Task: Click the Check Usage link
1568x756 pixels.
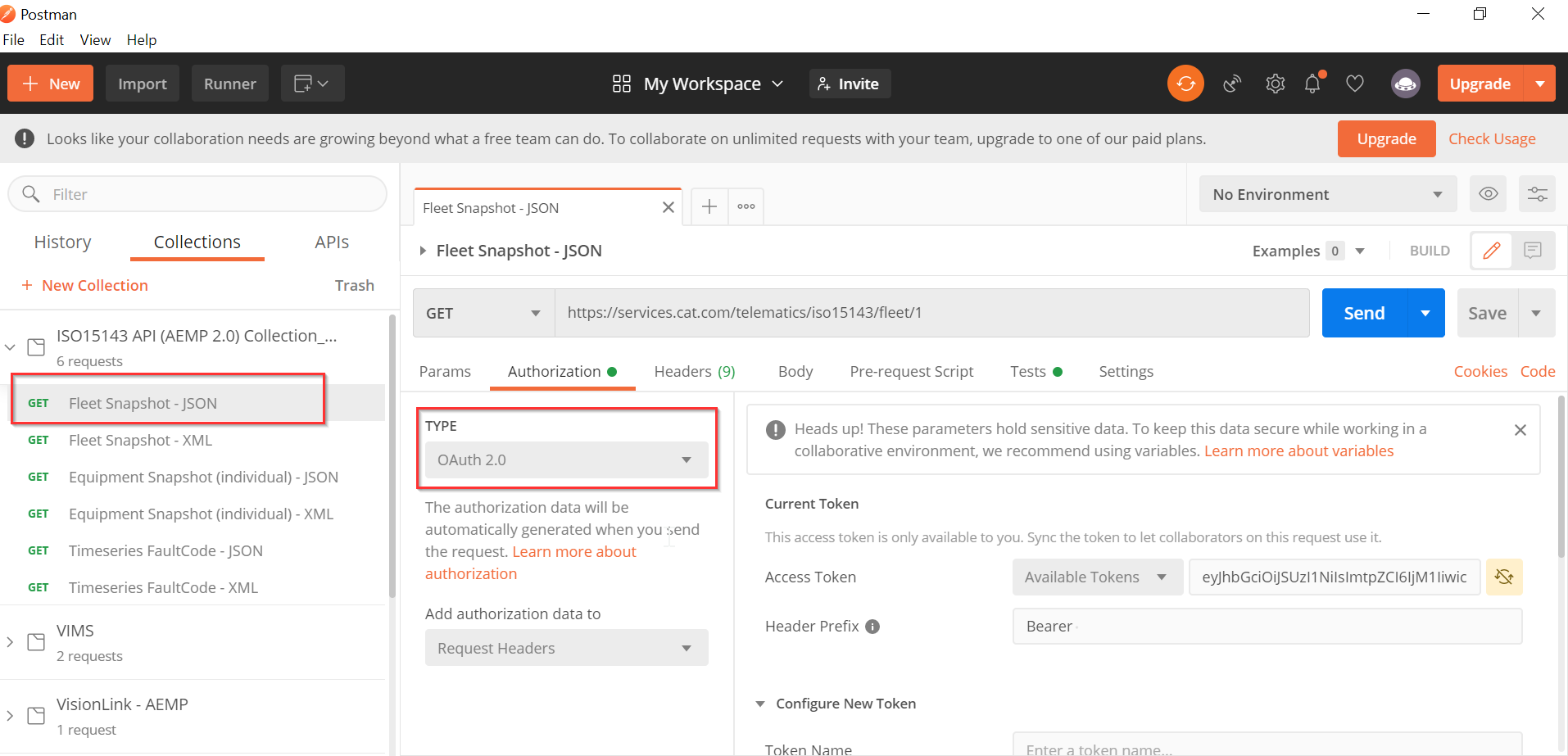Action: pyautogui.click(x=1492, y=138)
